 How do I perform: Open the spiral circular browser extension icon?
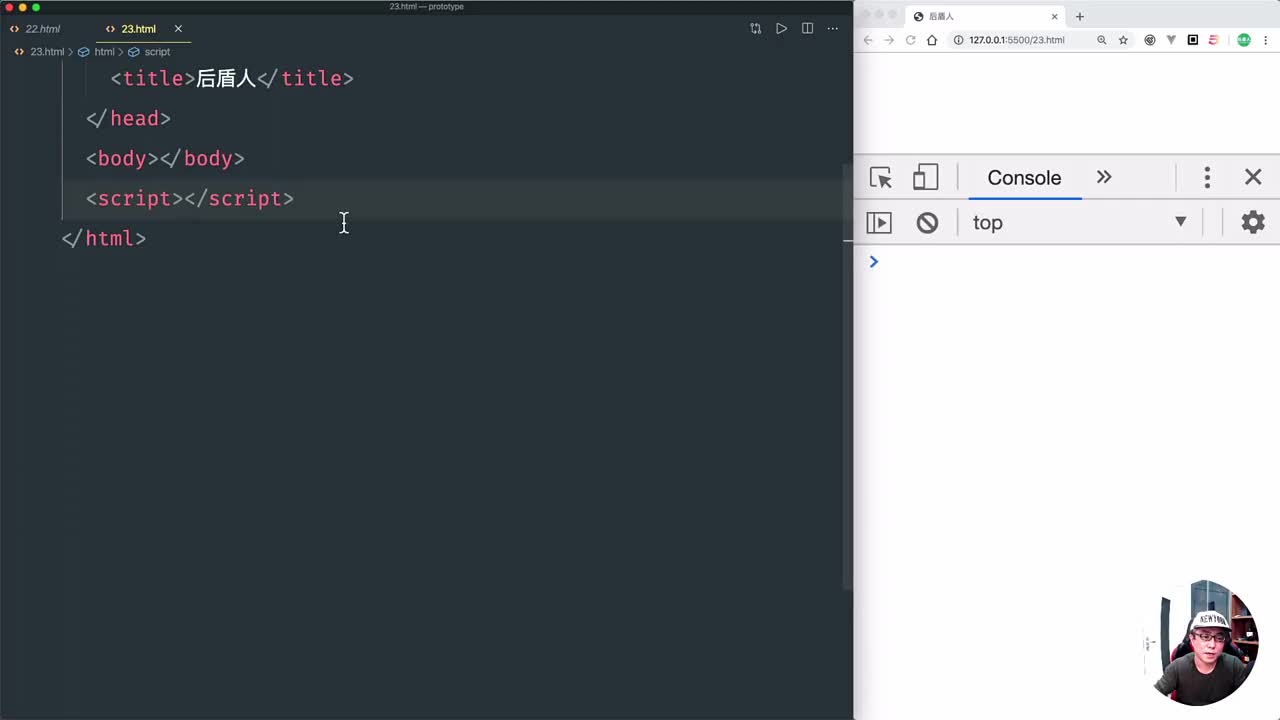[1149, 40]
